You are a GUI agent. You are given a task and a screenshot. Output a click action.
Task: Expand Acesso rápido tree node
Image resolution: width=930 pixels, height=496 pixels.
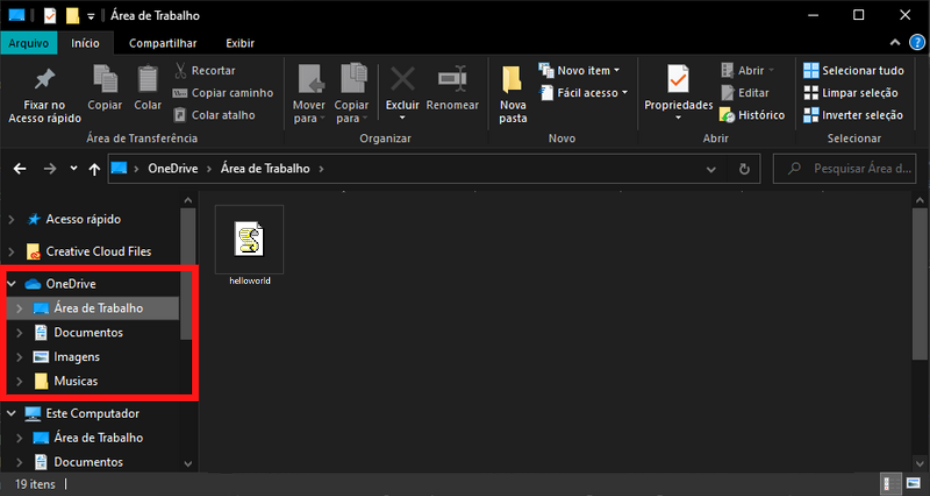pos(11,220)
